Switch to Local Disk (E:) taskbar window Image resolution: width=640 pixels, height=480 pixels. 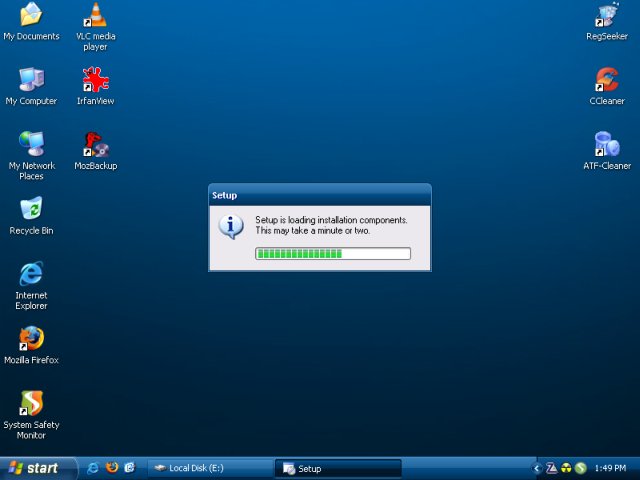(208, 468)
